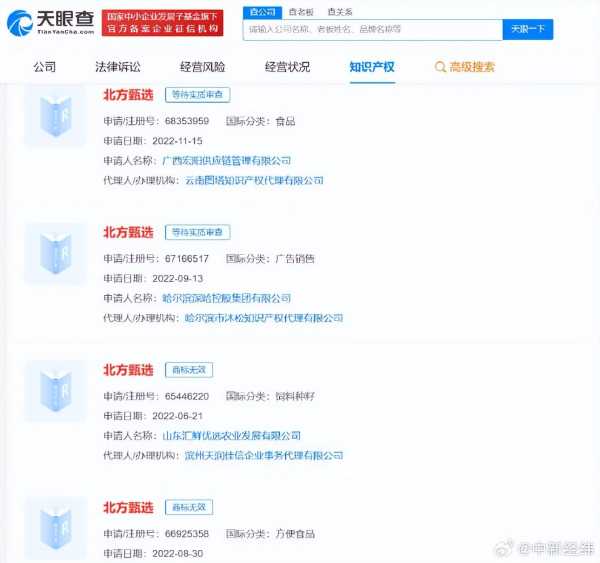Open agent 云南图腾知识产权代理有限公司
This screenshot has width=600, height=563.
[x=254, y=180]
